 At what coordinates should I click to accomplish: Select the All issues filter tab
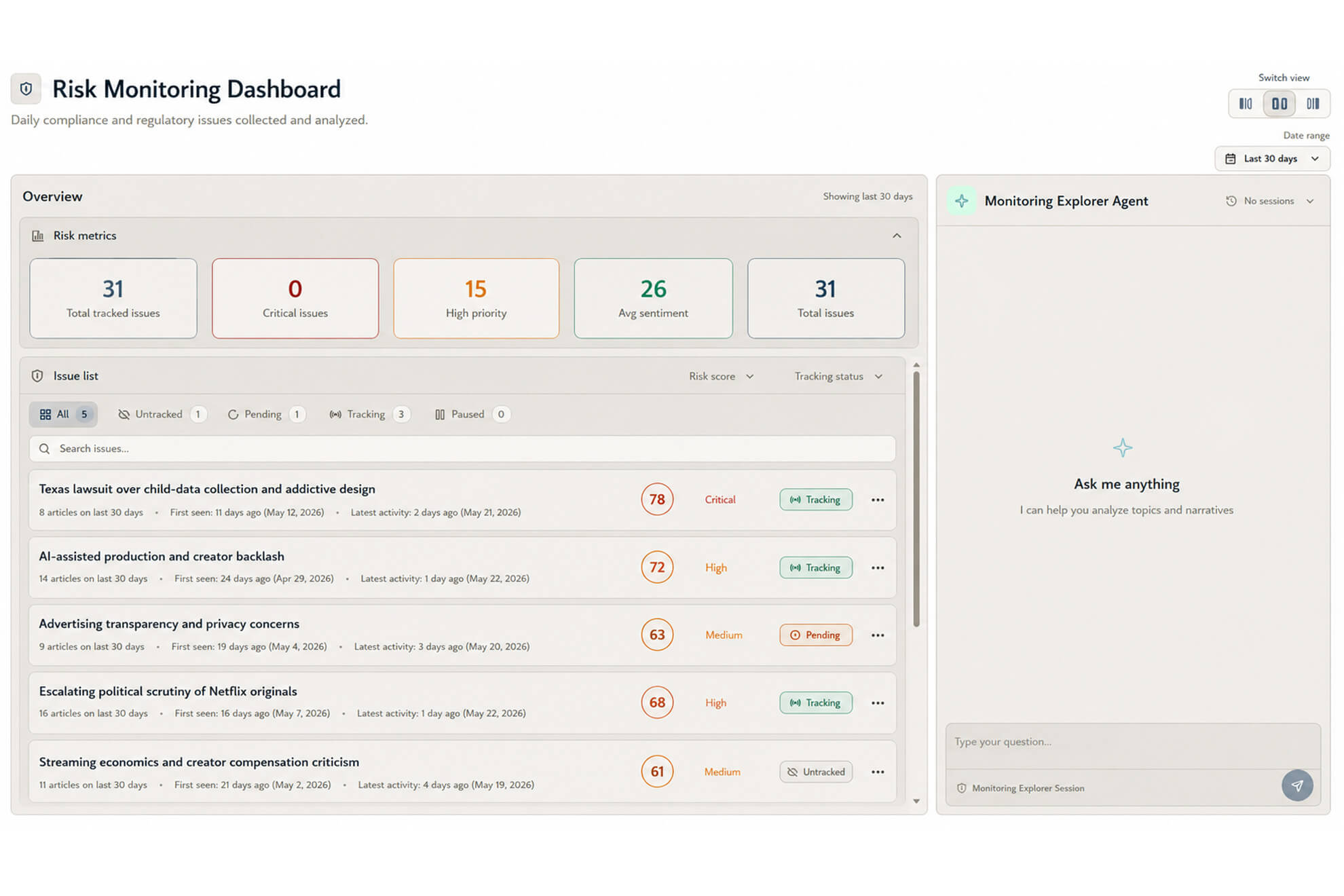[x=63, y=414]
